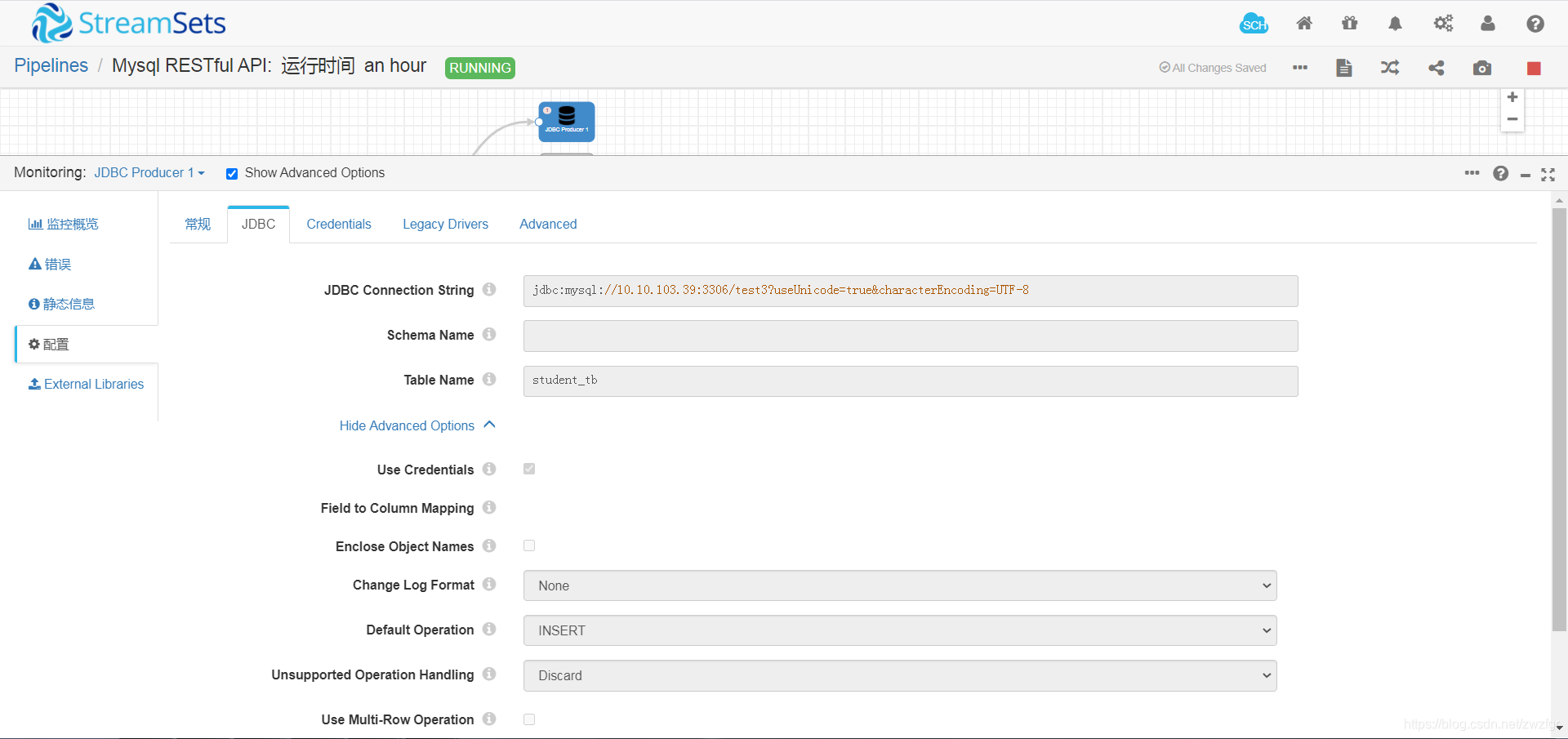Open the pipeline document icon
Screen dimensions: 1568x739
pos(1344,68)
